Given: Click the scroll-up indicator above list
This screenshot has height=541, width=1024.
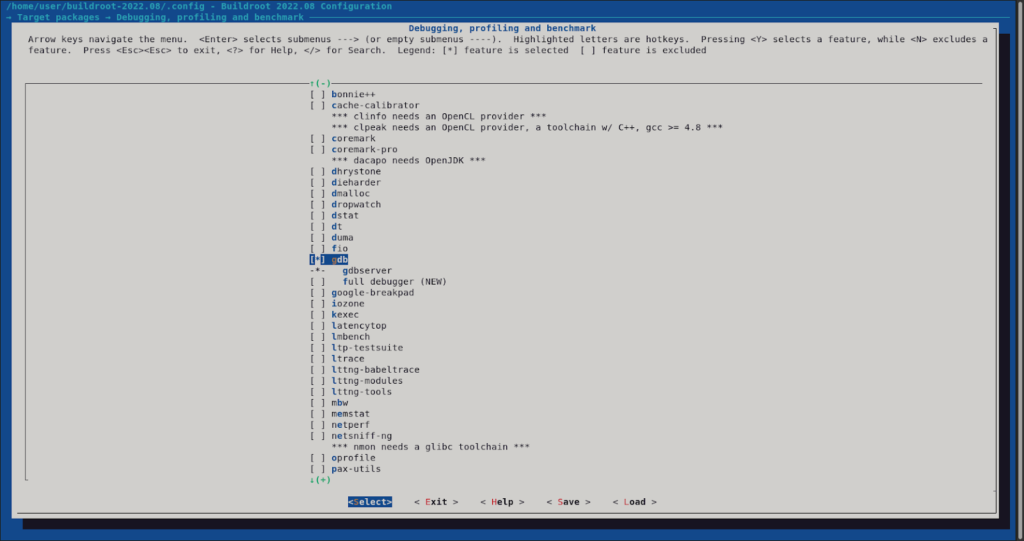Looking at the screenshot, I should click(320, 83).
